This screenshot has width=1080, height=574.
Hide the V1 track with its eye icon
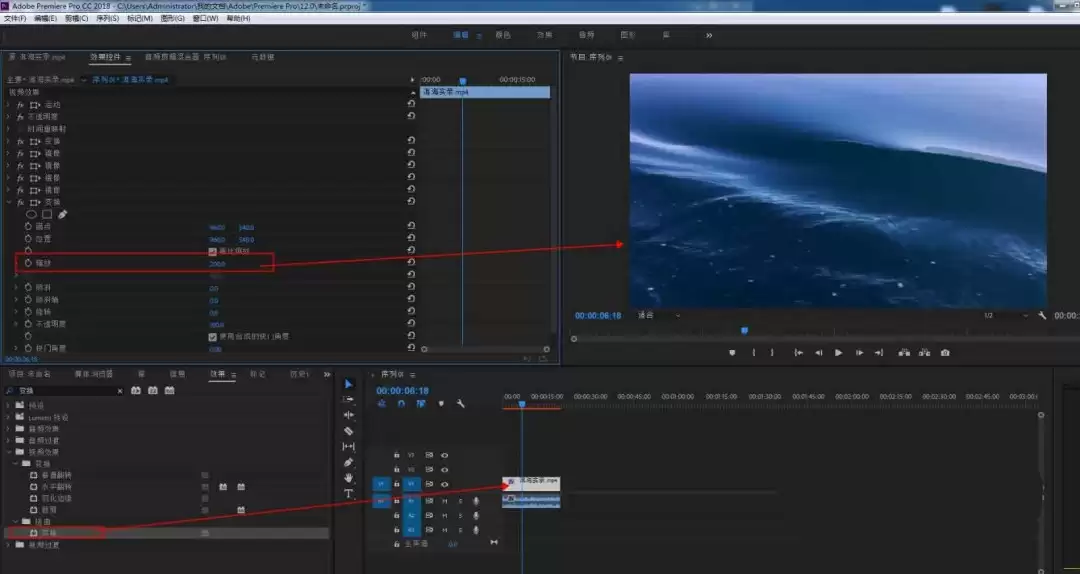tap(444, 484)
